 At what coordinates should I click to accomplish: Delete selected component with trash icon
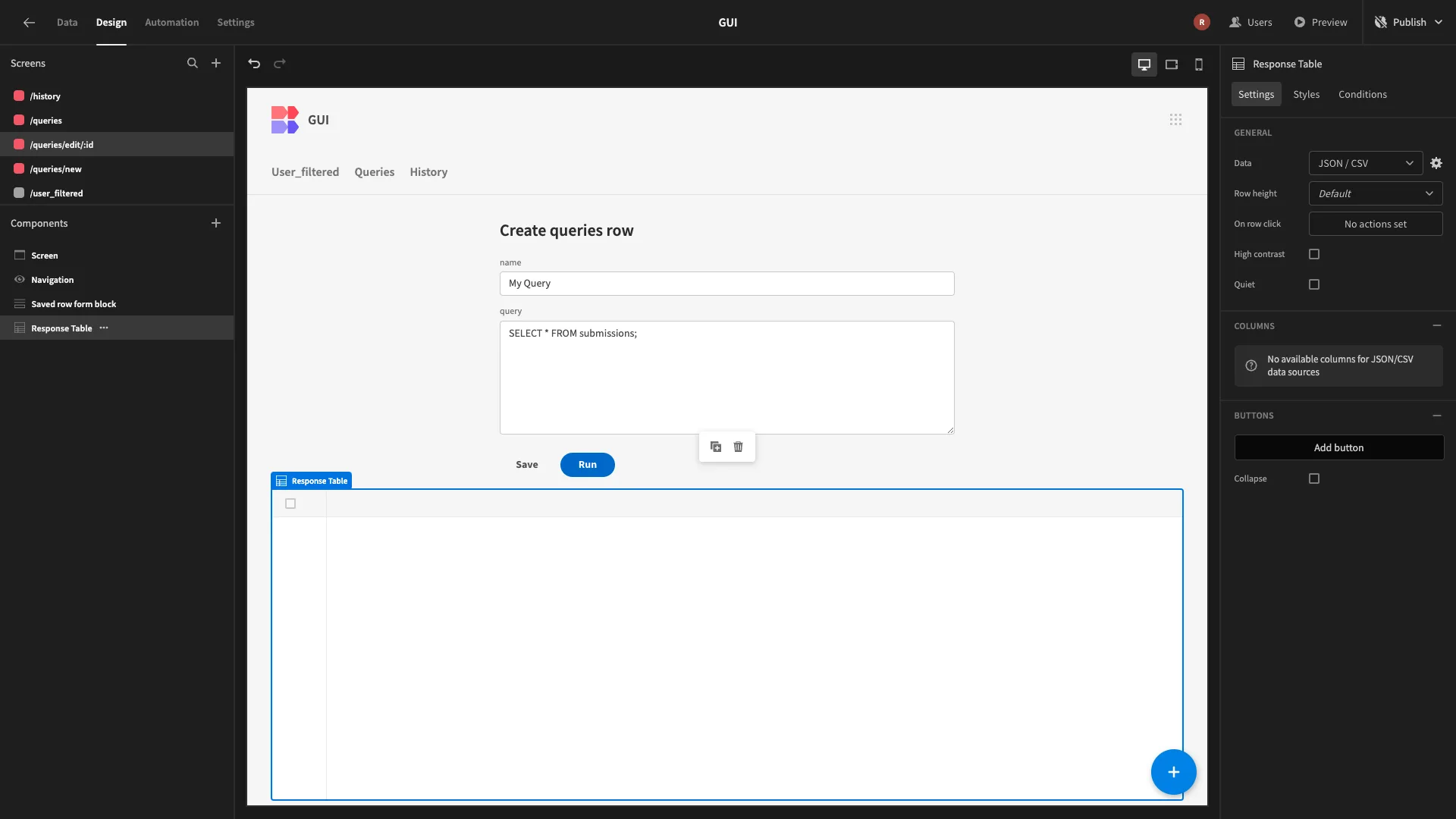click(738, 447)
